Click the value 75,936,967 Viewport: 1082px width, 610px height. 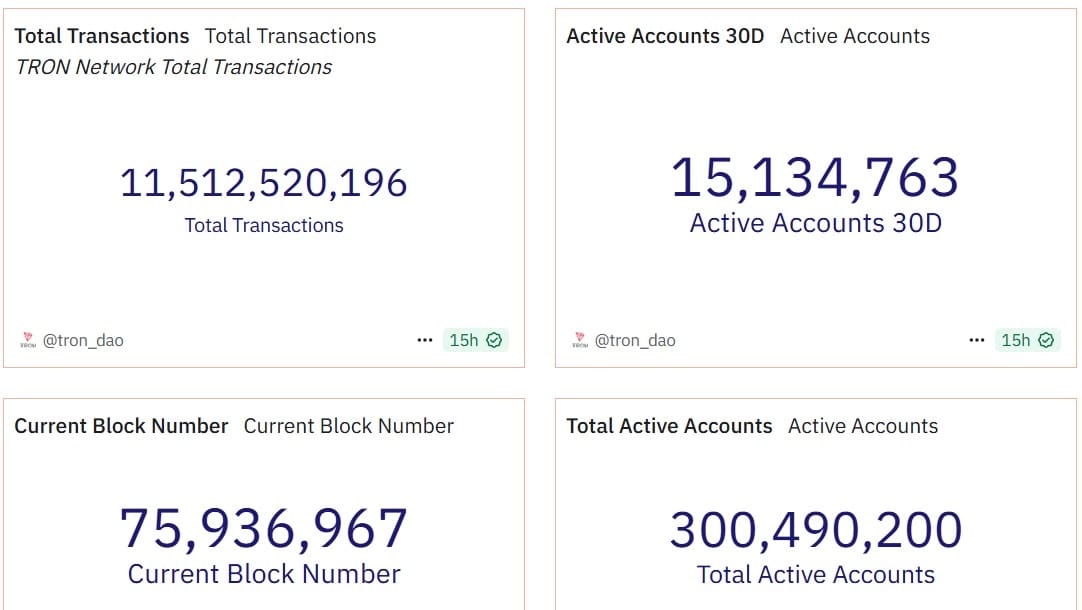pyautogui.click(x=263, y=527)
